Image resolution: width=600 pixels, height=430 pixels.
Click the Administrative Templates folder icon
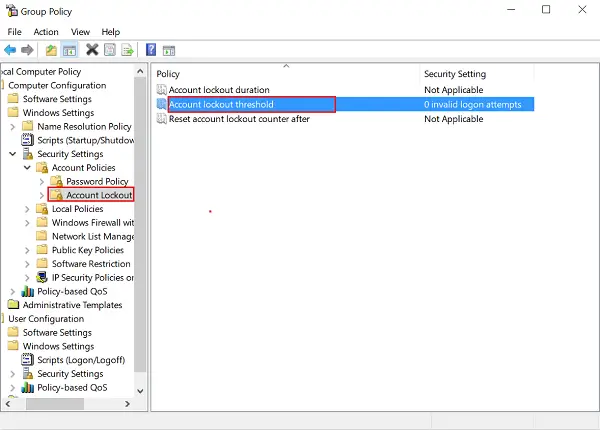point(13,305)
